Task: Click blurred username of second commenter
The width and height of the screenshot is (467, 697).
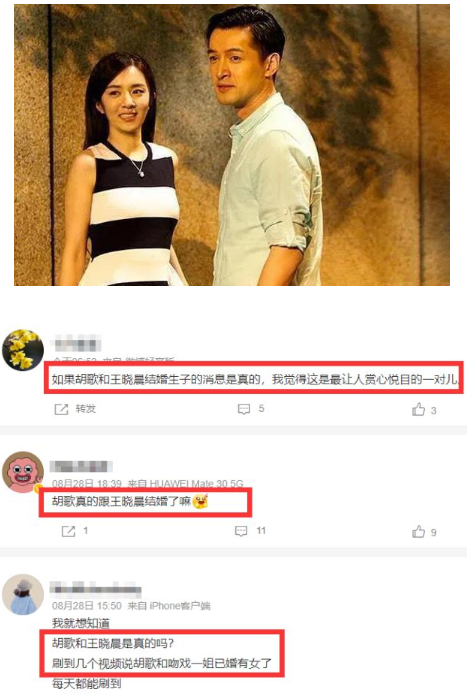Action: click(81, 466)
